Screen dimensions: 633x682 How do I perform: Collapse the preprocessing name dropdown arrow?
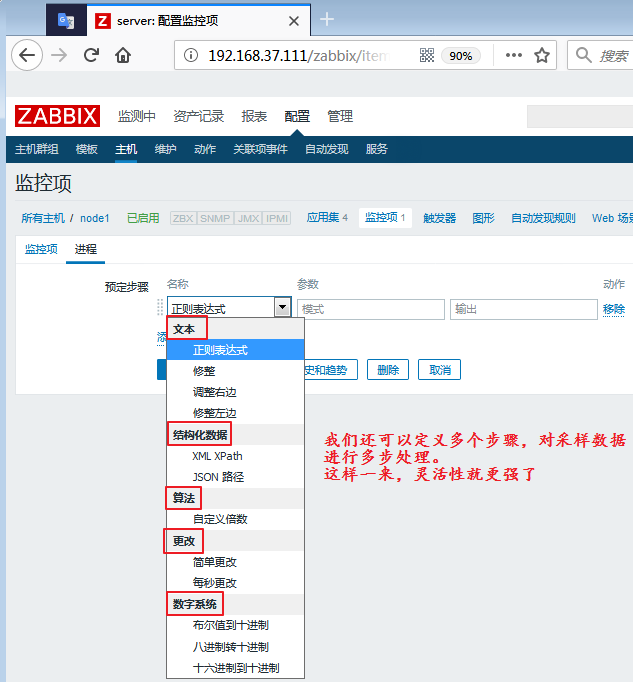(283, 309)
